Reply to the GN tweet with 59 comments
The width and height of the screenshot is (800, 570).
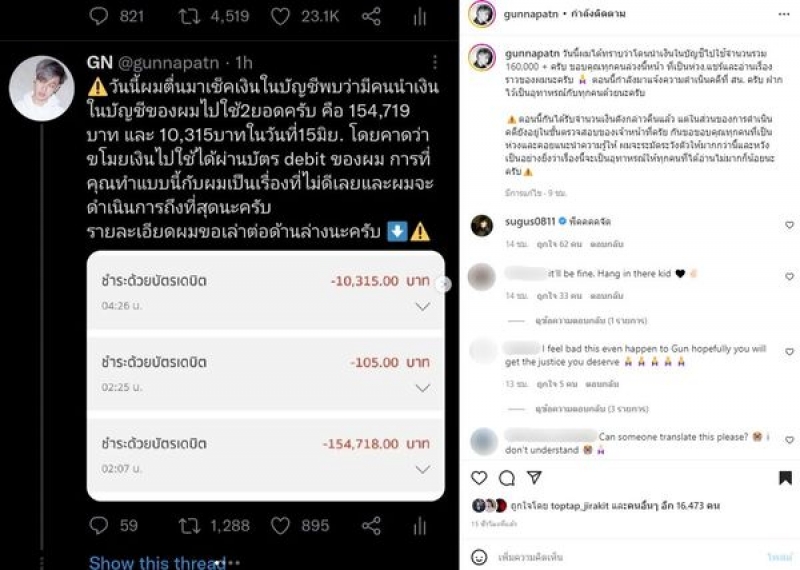pos(98,526)
